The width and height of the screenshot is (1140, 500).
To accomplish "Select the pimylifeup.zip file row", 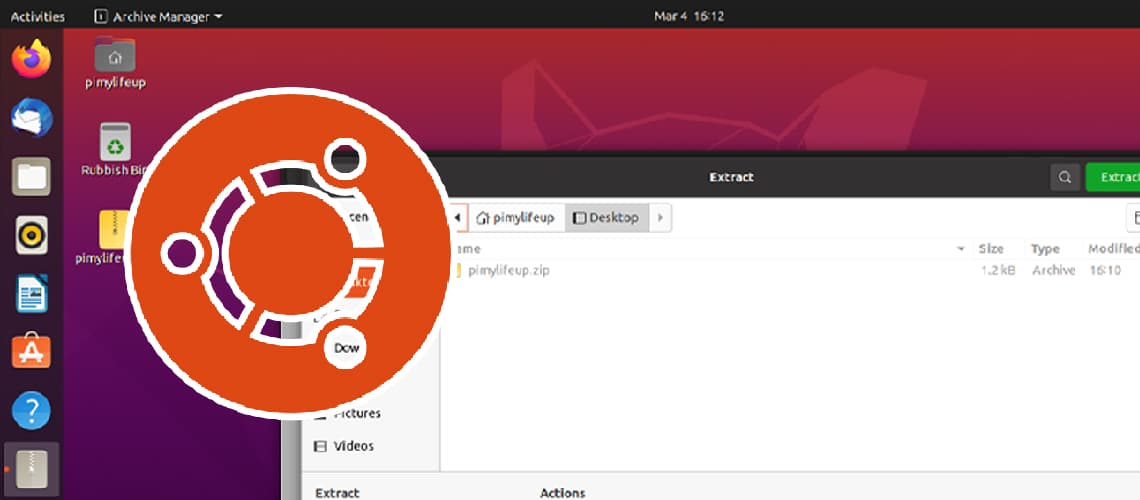I will [792, 270].
